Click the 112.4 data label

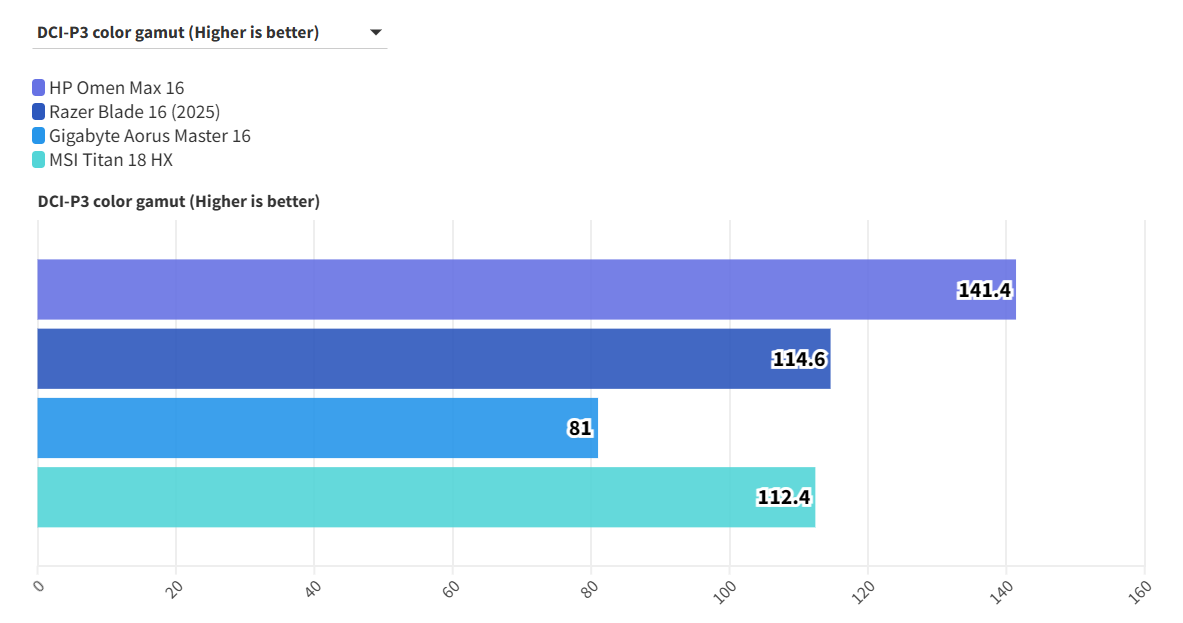coord(784,497)
